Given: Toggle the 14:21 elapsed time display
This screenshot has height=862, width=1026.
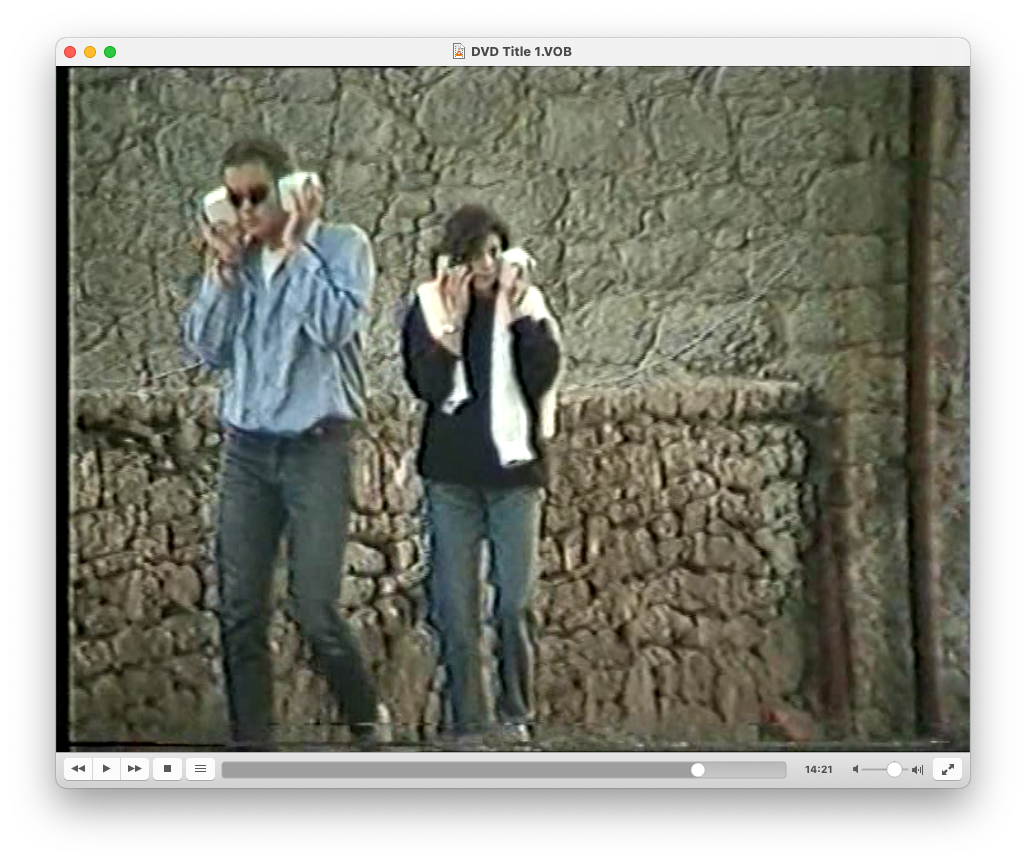Looking at the screenshot, I should click(x=818, y=769).
